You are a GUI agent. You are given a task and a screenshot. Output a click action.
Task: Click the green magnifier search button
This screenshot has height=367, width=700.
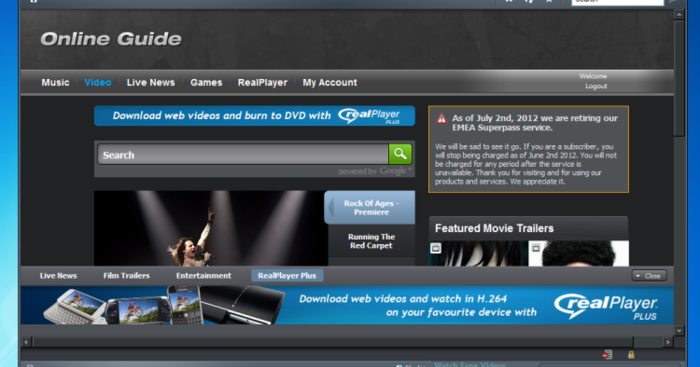point(400,154)
